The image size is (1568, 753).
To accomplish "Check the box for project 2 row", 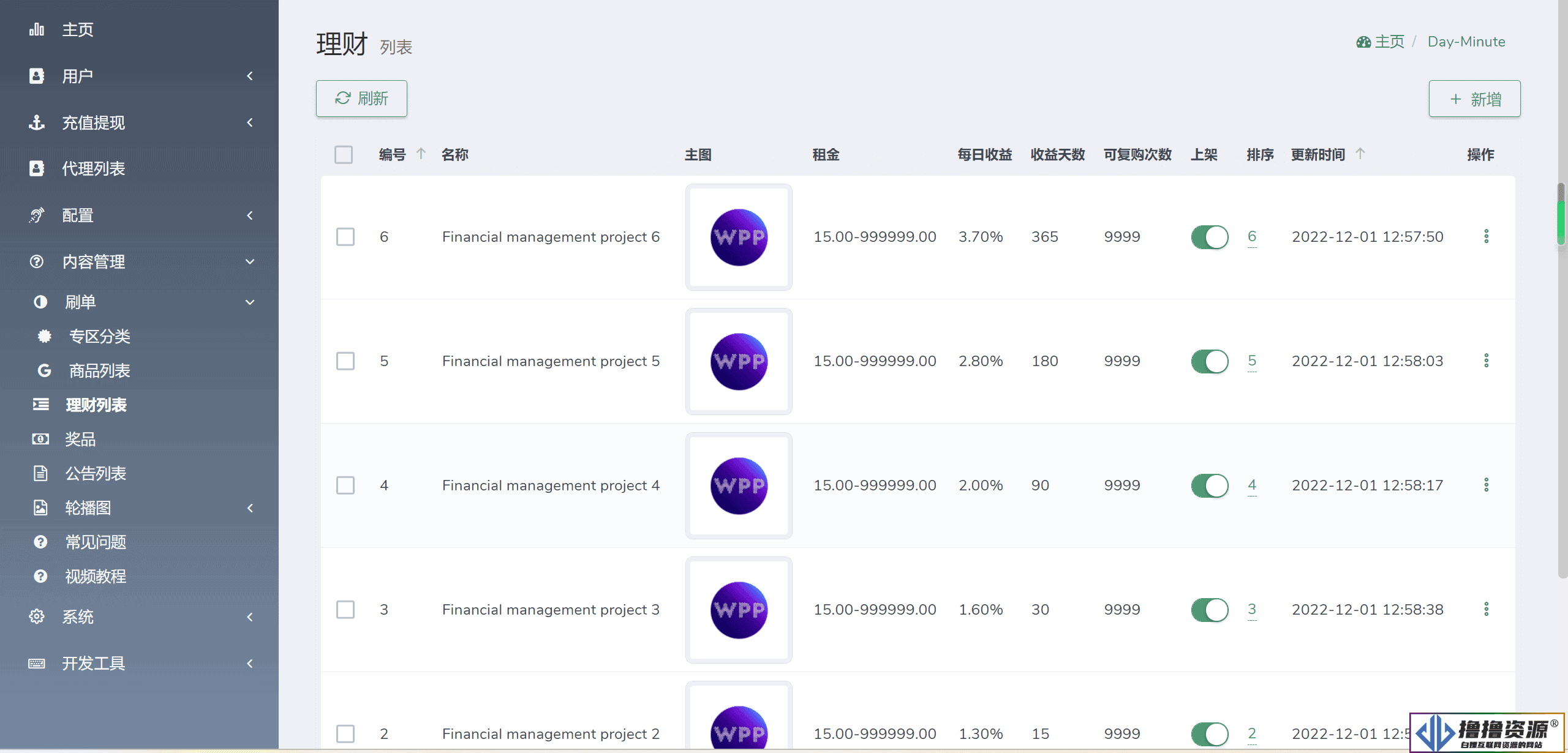I will pyautogui.click(x=345, y=734).
